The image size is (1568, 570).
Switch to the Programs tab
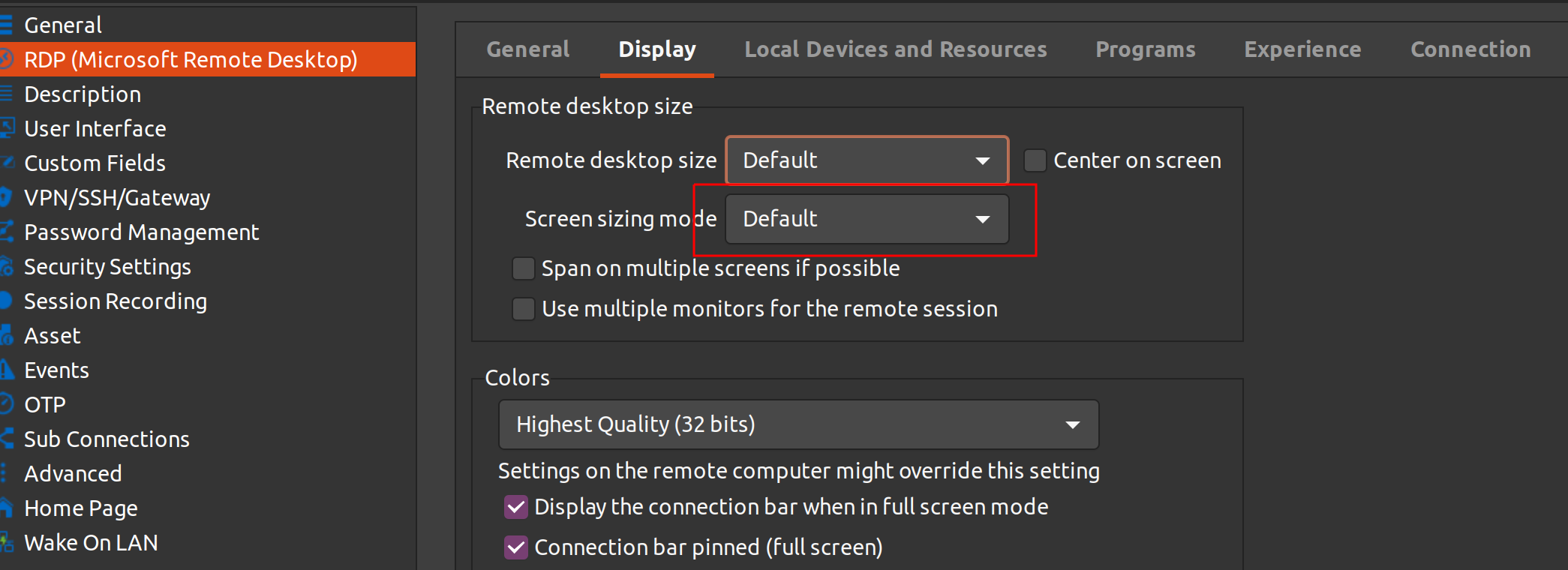(x=1146, y=49)
